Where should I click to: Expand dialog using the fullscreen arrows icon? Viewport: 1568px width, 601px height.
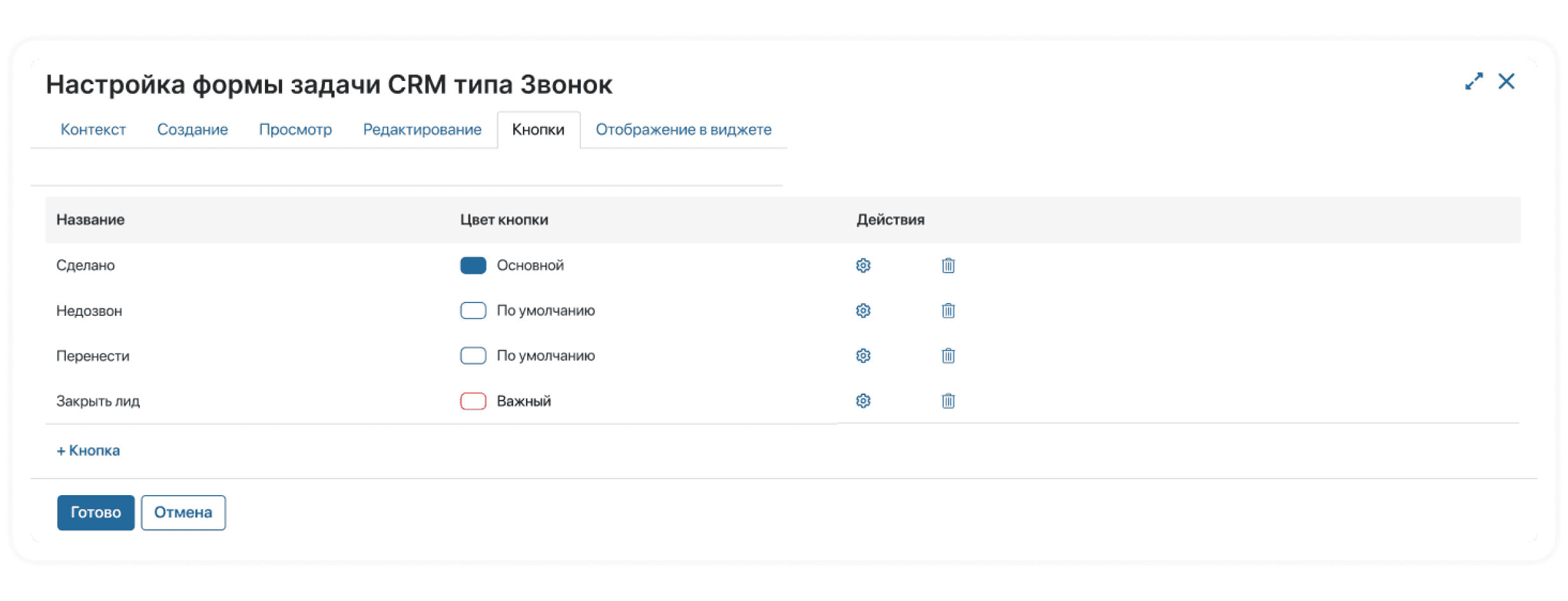click(1474, 82)
